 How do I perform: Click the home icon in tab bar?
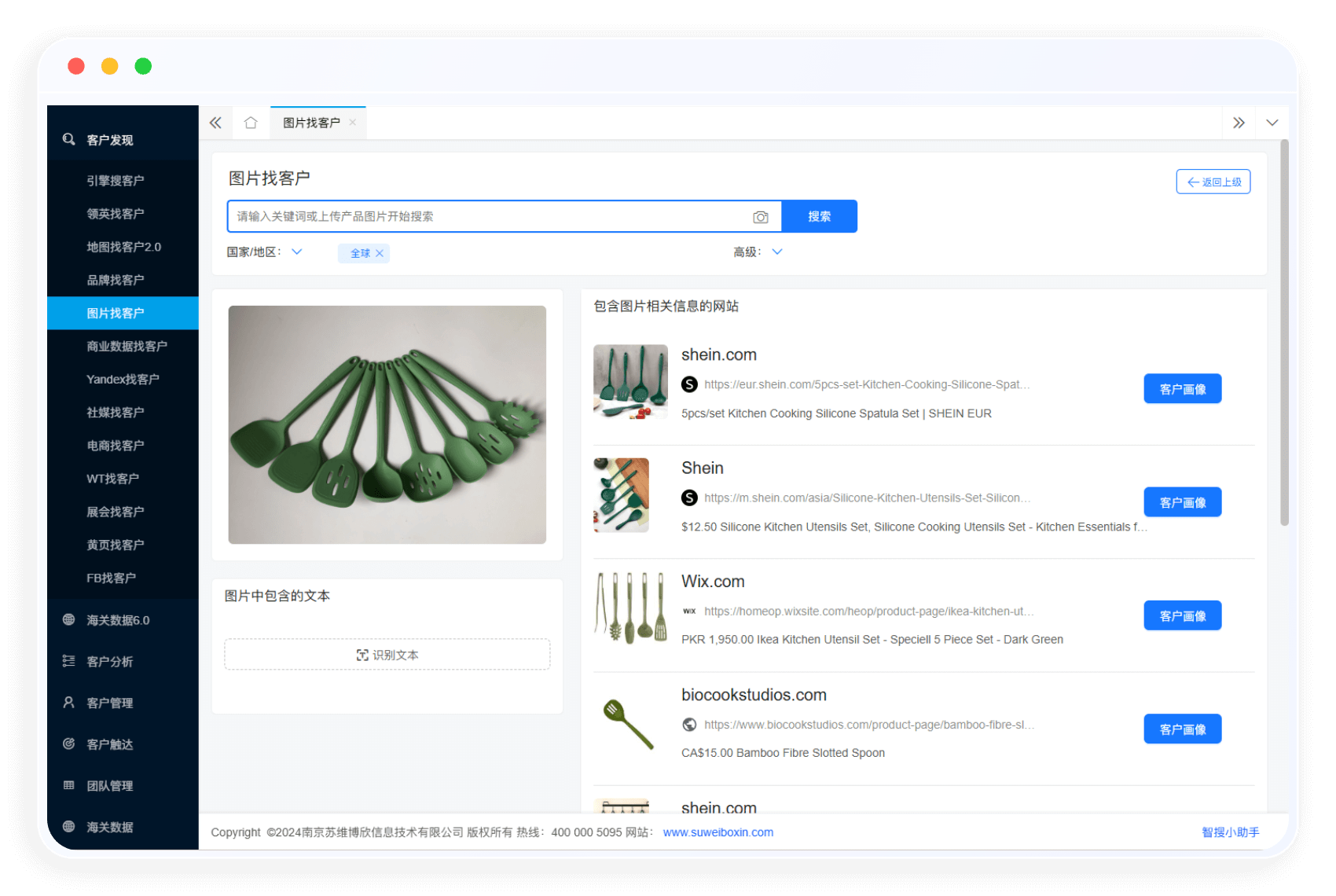click(251, 123)
